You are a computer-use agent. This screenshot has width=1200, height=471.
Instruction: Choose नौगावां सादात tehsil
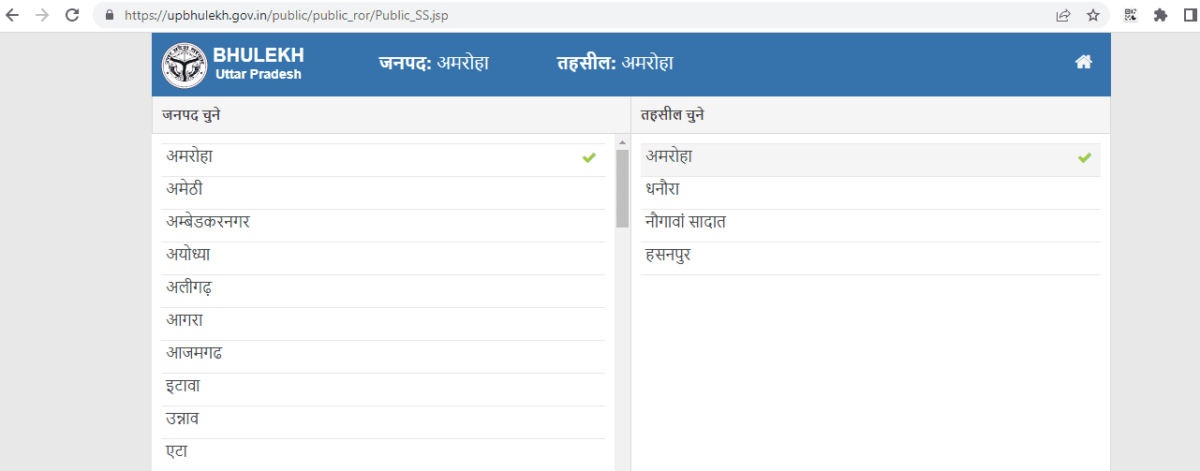(870, 222)
